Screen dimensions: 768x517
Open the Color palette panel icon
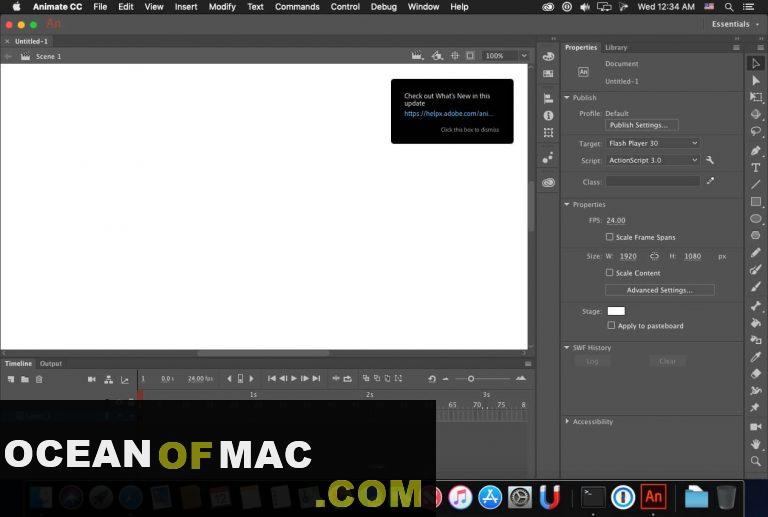click(548, 56)
